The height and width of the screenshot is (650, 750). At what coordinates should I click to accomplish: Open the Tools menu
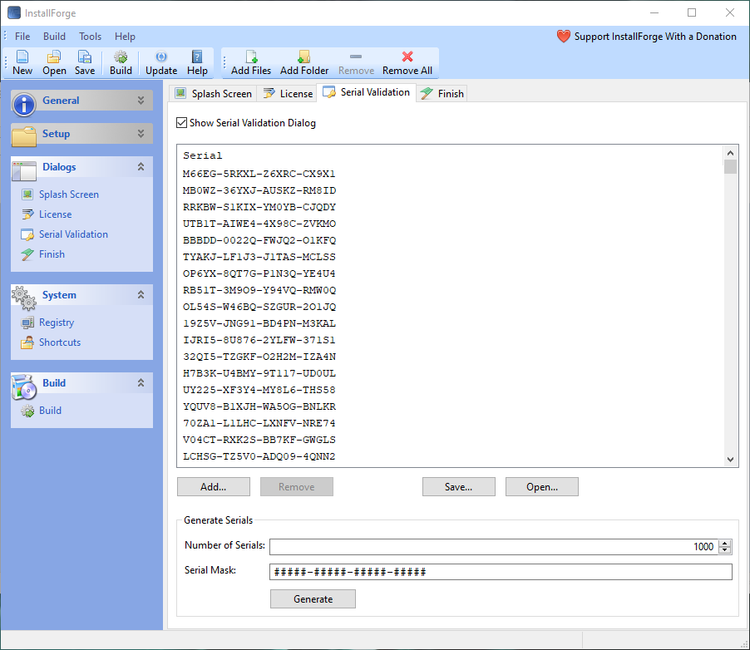click(x=90, y=36)
